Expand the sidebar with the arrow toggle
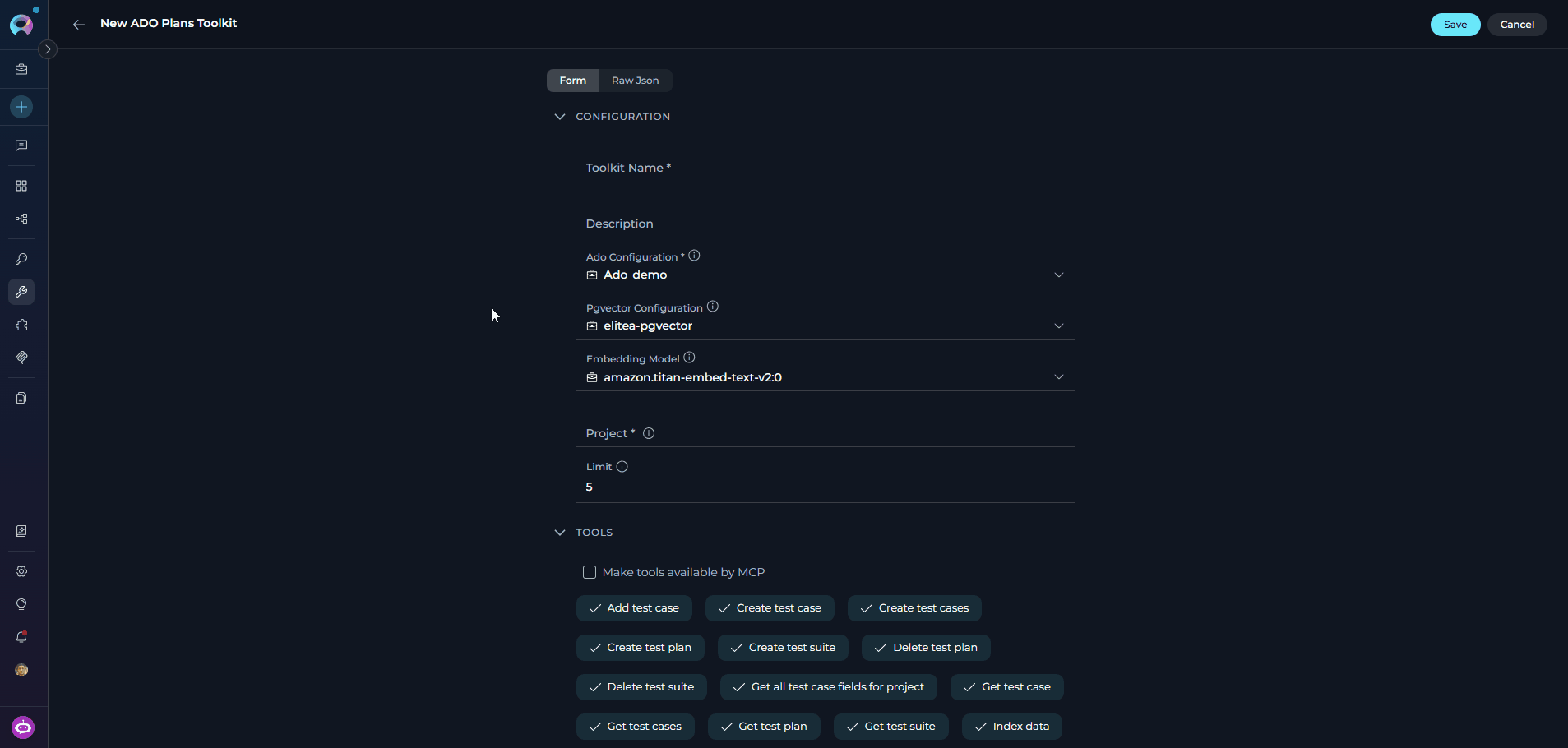 (x=48, y=49)
